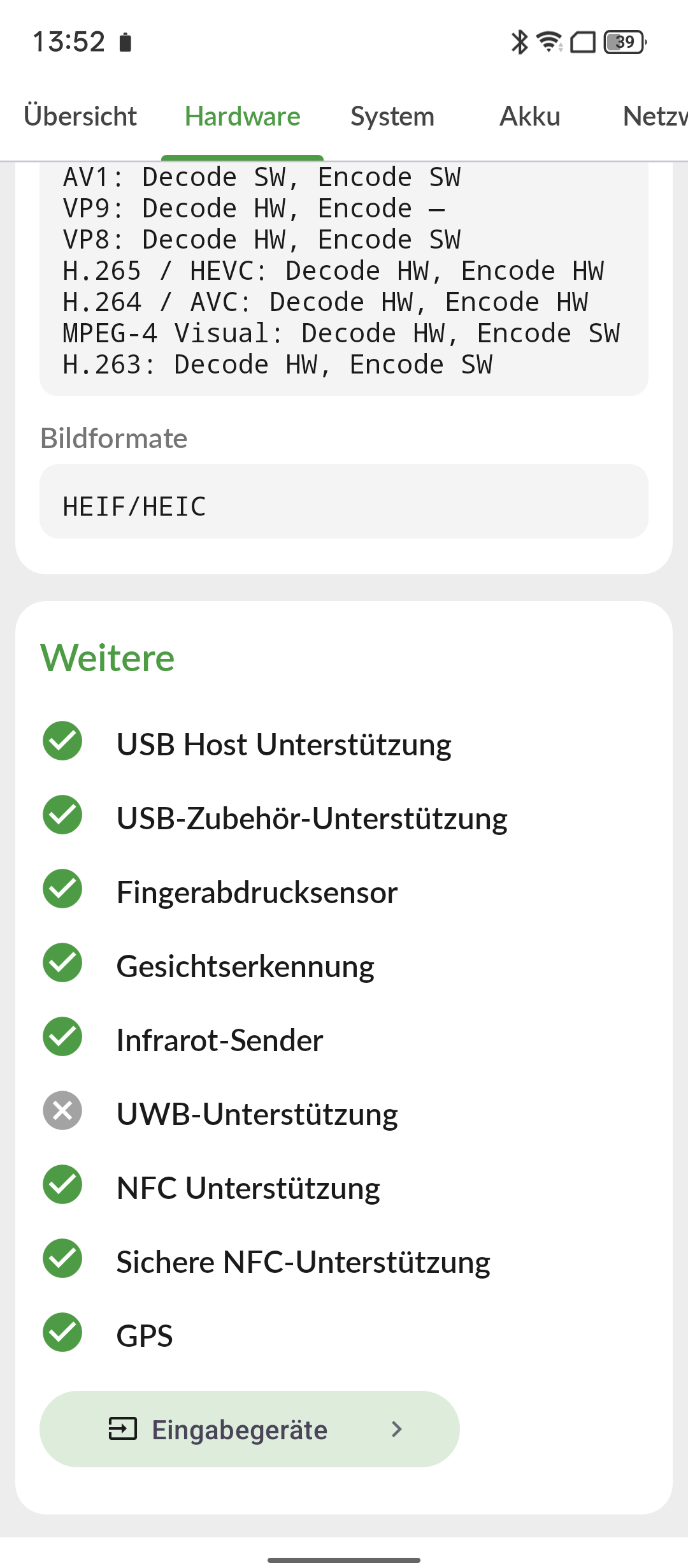
Task: Tap the battery level indicator showing 39
Action: pyautogui.click(x=625, y=42)
